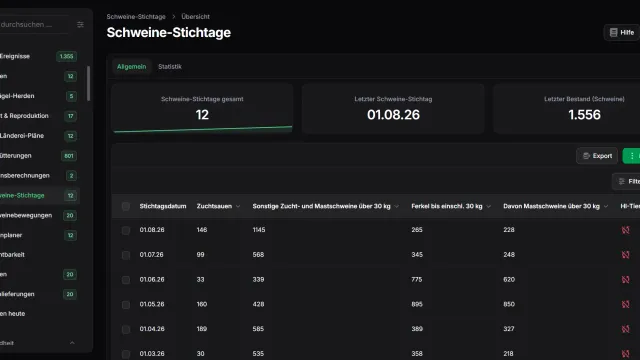Click the Export button

[x=597, y=156]
